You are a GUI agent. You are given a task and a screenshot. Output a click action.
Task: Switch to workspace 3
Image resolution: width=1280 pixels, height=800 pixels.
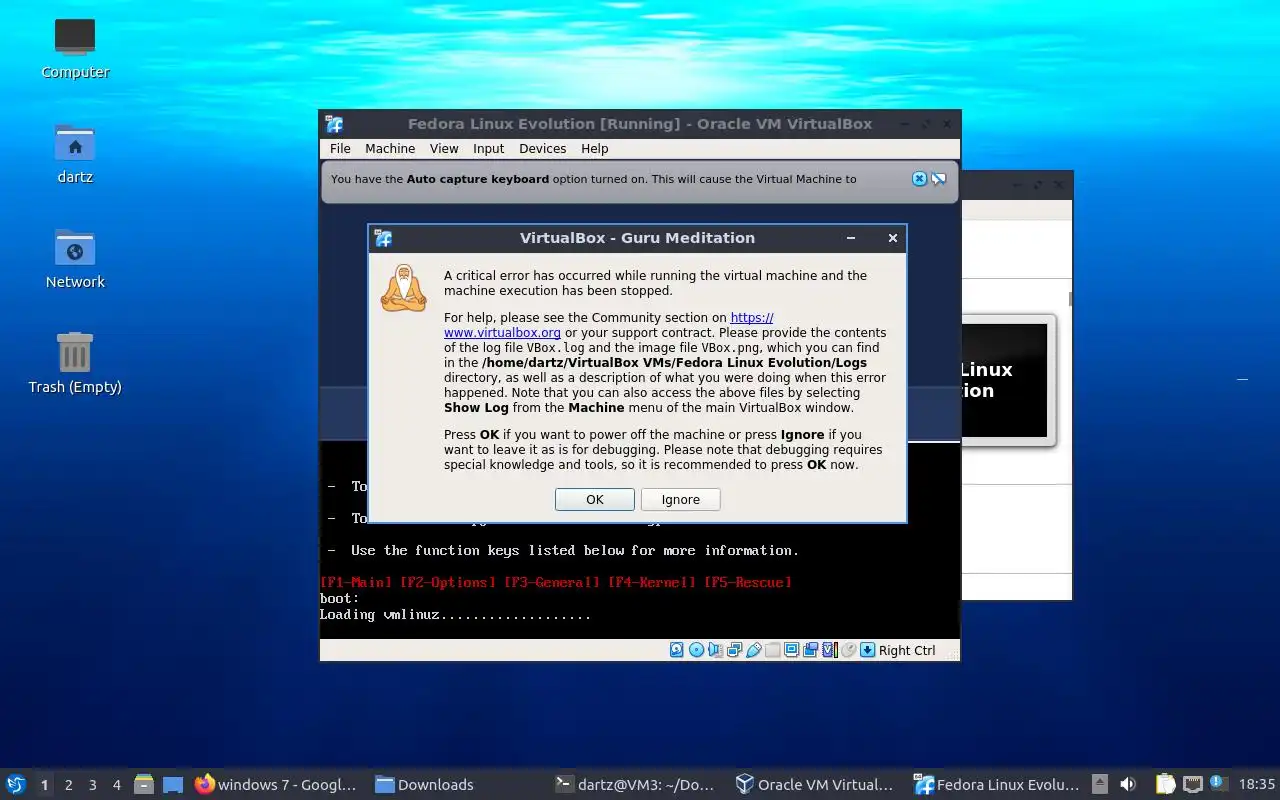click(x=92, y=785)
